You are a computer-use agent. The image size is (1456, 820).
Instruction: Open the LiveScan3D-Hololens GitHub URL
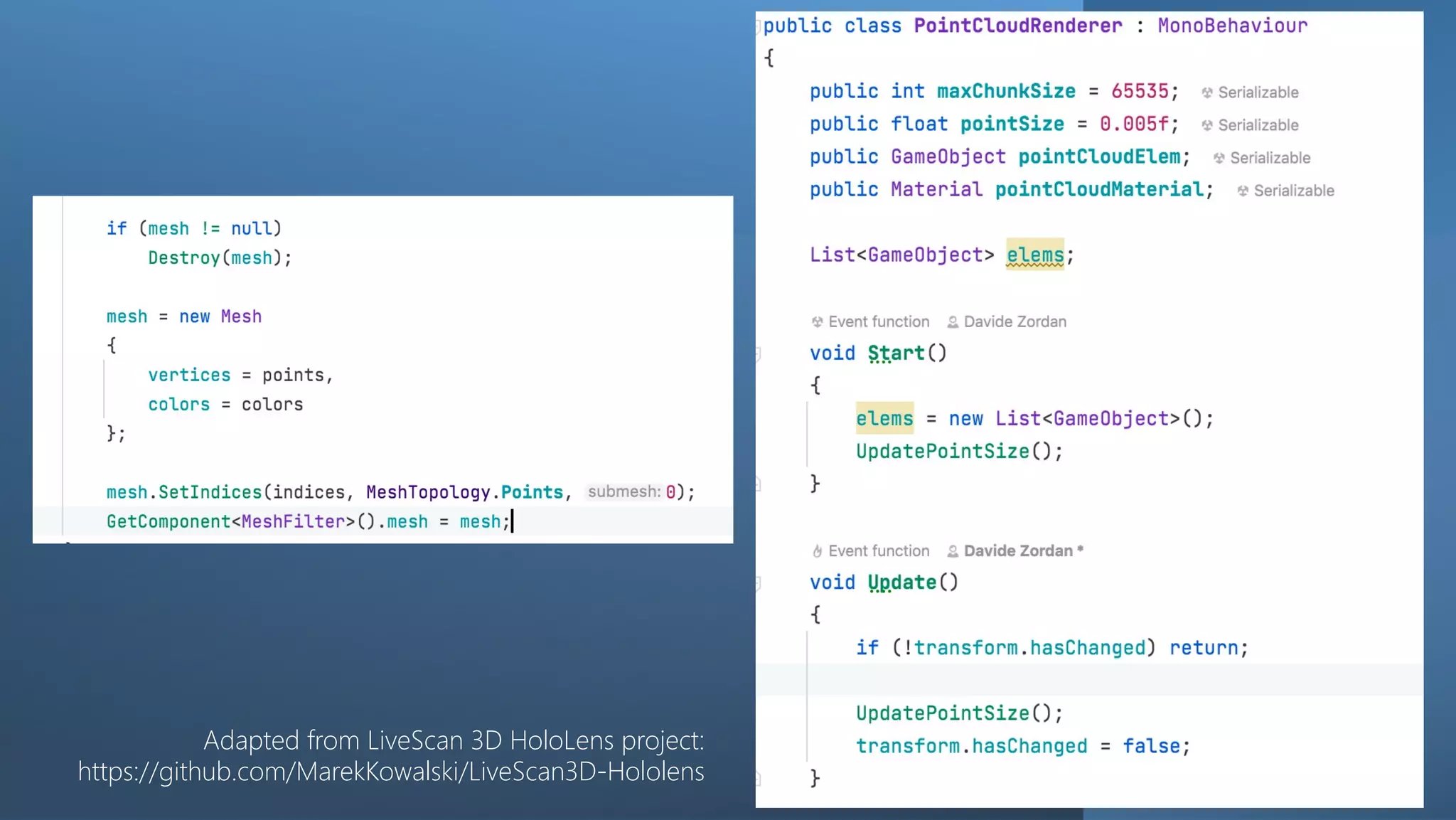click(391, 772)
